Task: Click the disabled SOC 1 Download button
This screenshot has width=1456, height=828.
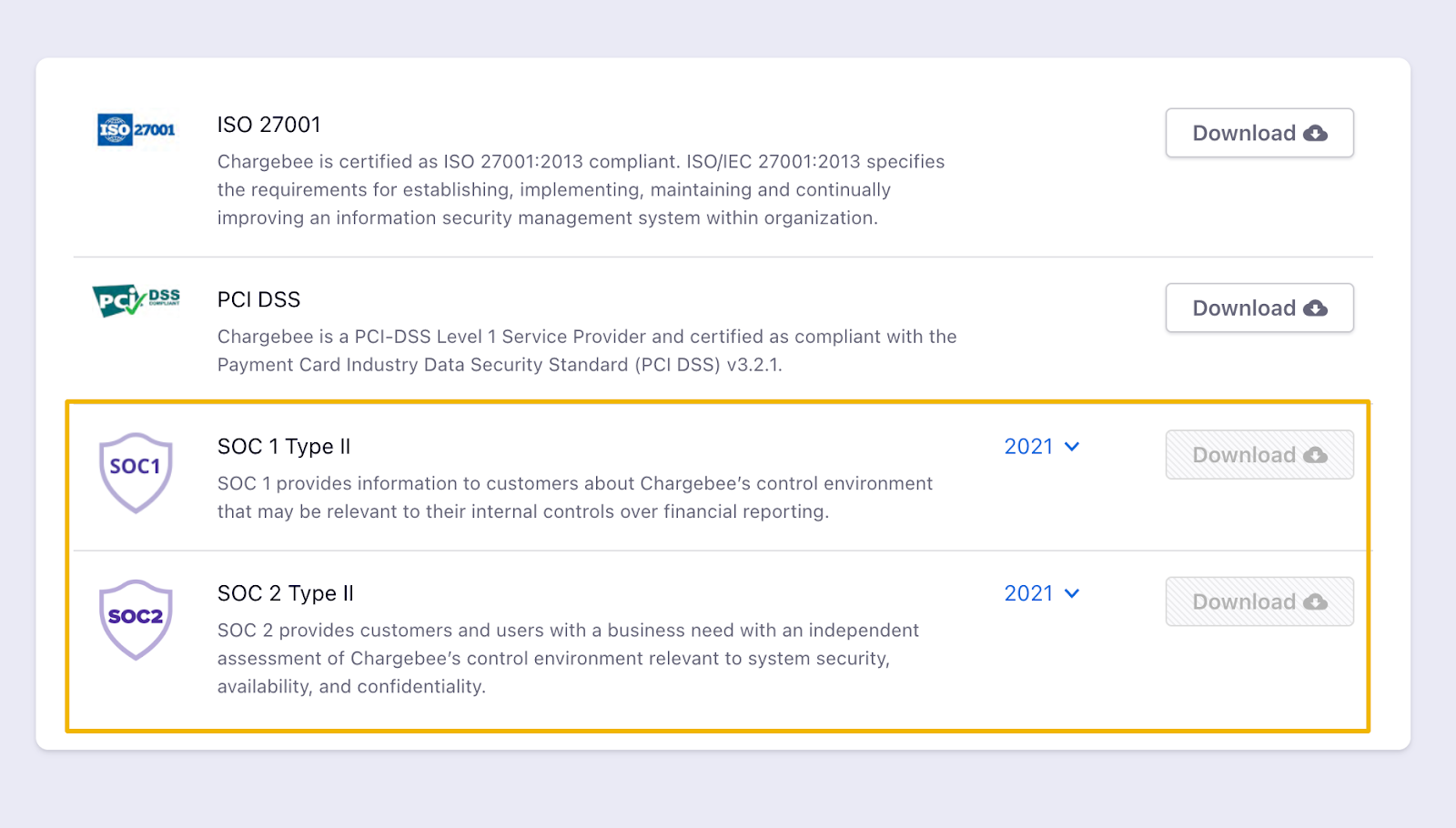Action: 1259,455
